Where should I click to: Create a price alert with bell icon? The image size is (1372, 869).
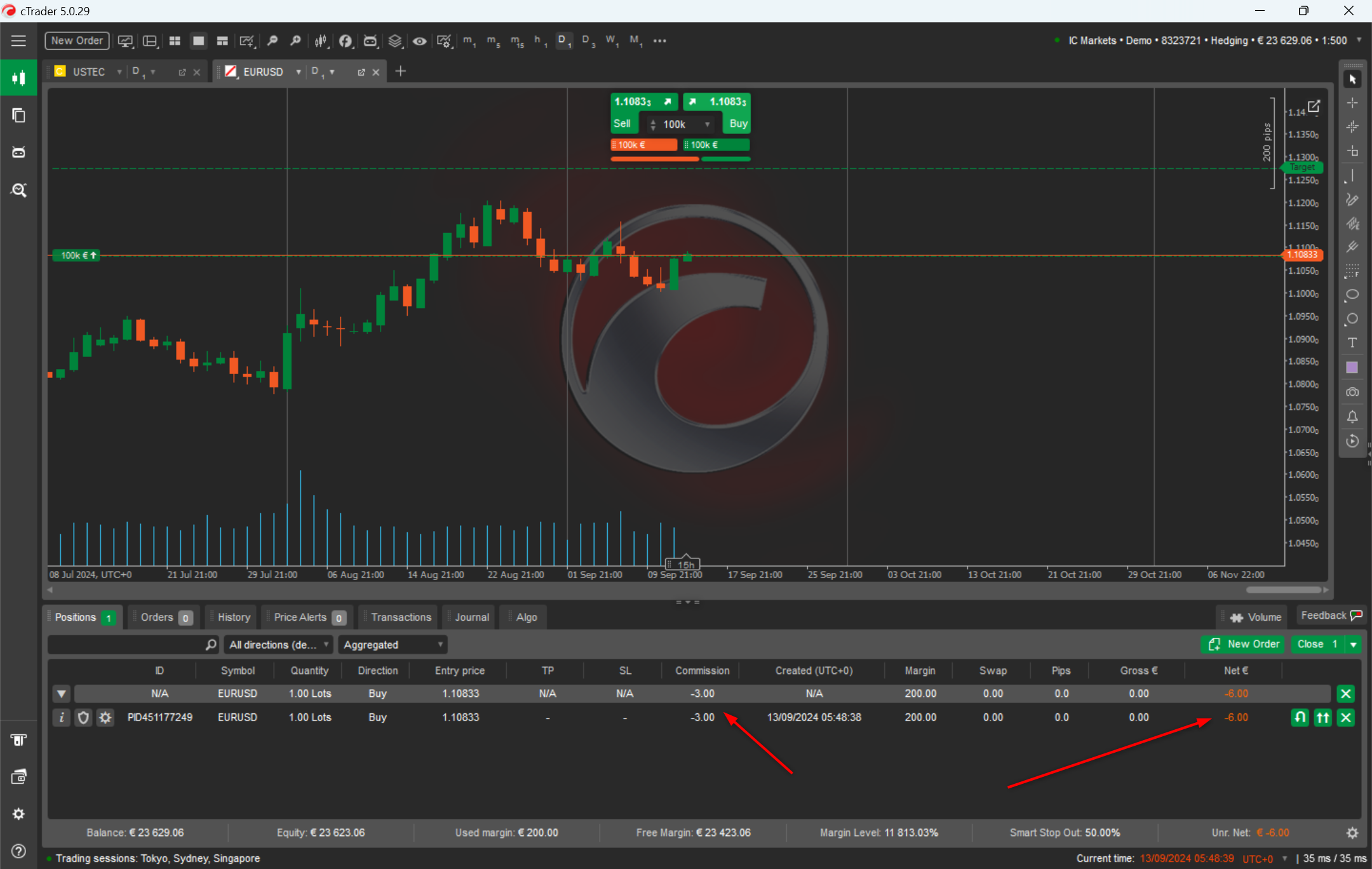pos(1352,417)
